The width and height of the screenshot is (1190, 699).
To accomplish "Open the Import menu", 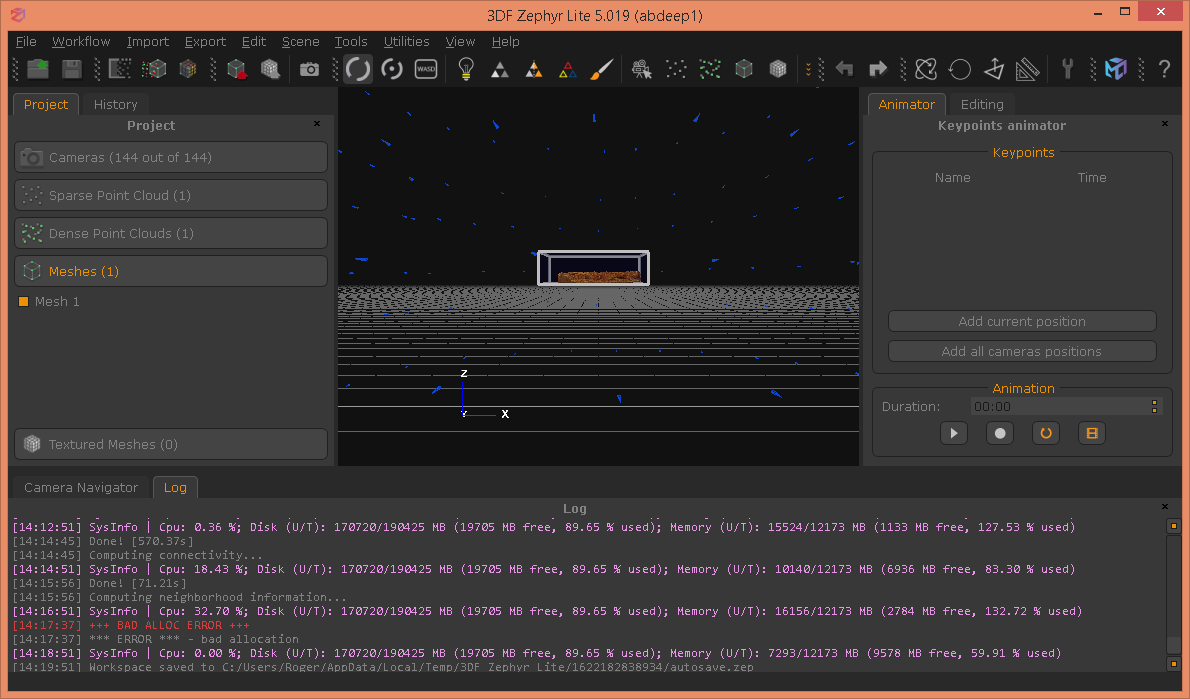I will pos(148,42).
